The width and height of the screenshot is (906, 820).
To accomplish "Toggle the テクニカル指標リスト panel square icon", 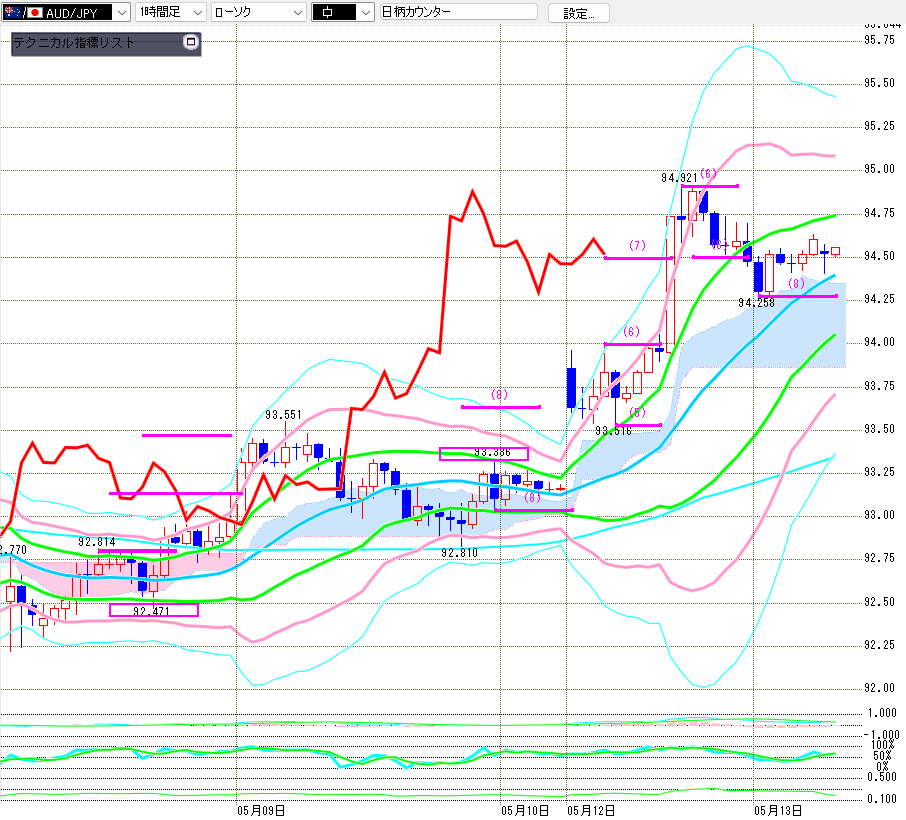I will click(x=191, y=42).
